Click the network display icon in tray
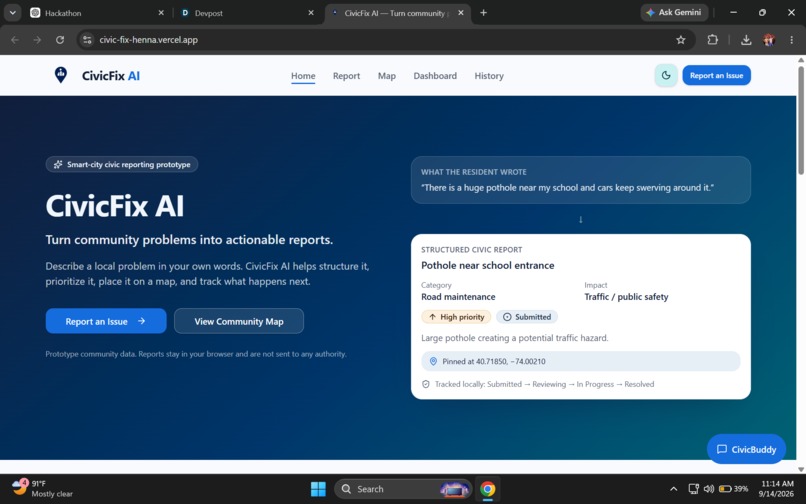The height and width of the screenshot is (504, 806). [x=693, y=489]
